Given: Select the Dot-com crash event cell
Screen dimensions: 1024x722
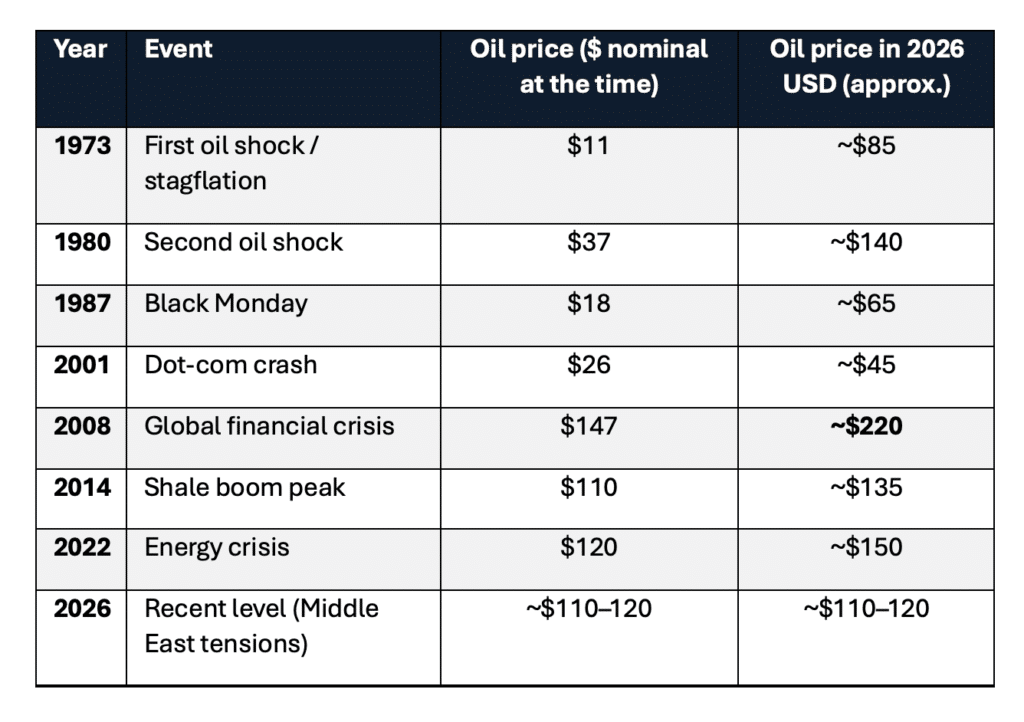Looking at the screenshot, I should point(231,364).
